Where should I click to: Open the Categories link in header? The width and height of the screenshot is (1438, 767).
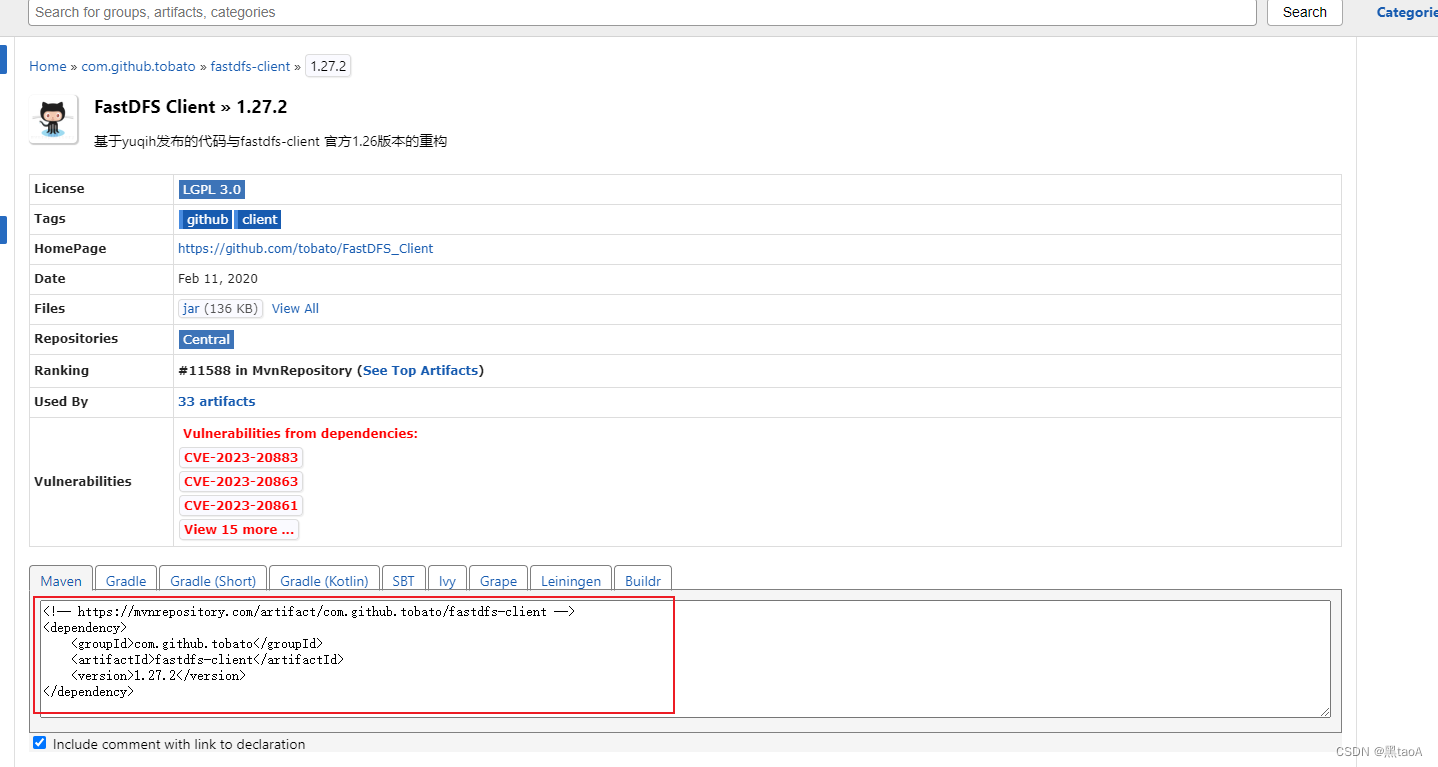pyautogui.click(x=1407, y=12)
